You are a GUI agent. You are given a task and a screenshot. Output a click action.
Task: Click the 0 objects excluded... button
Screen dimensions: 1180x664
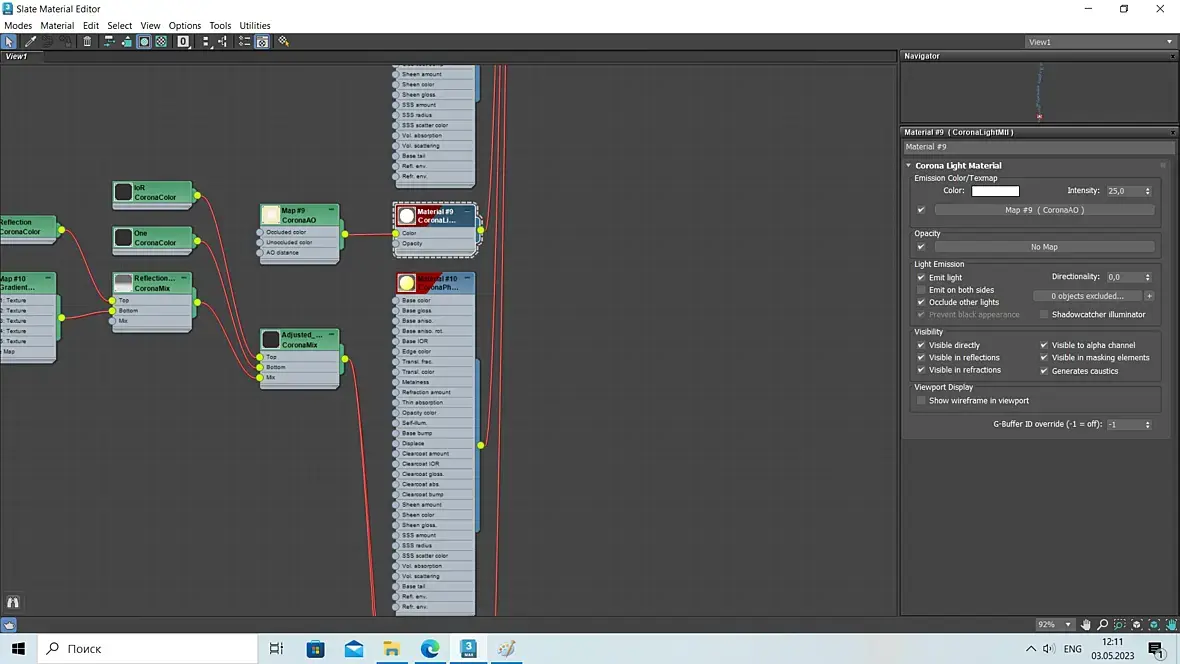(x=1087, y=296)
